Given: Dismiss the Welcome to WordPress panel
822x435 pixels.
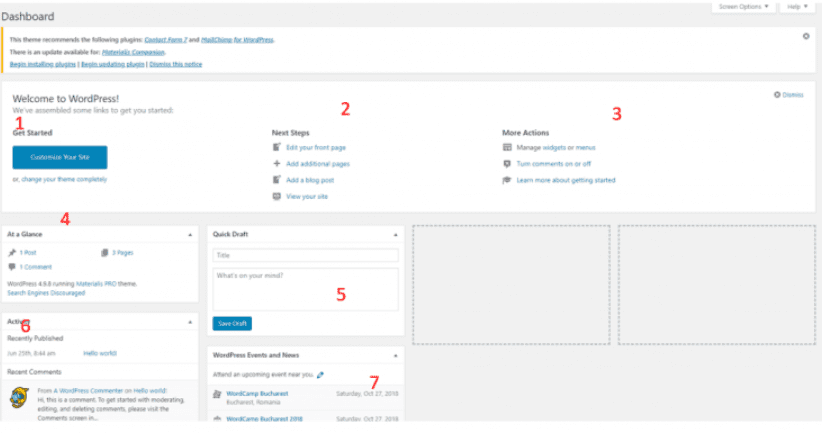Looking at the screenshot, I should pyautogui.click(x=788, y=95).
